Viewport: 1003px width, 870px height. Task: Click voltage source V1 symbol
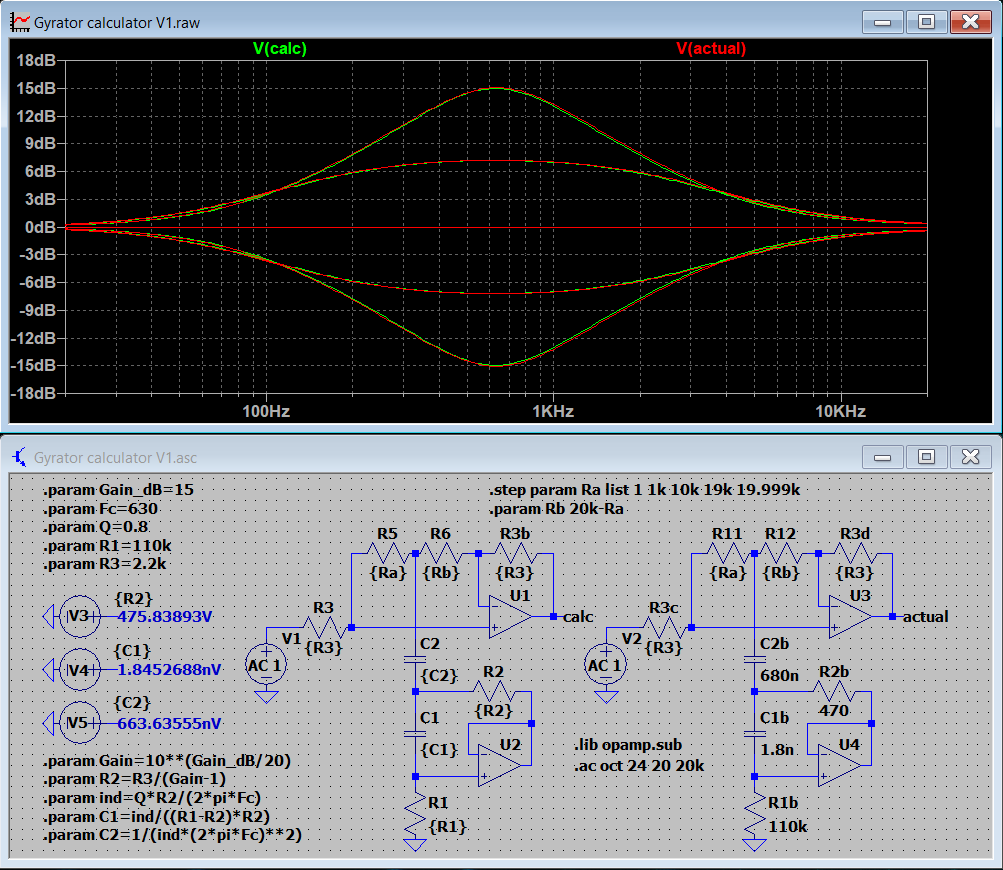(266, 665)
